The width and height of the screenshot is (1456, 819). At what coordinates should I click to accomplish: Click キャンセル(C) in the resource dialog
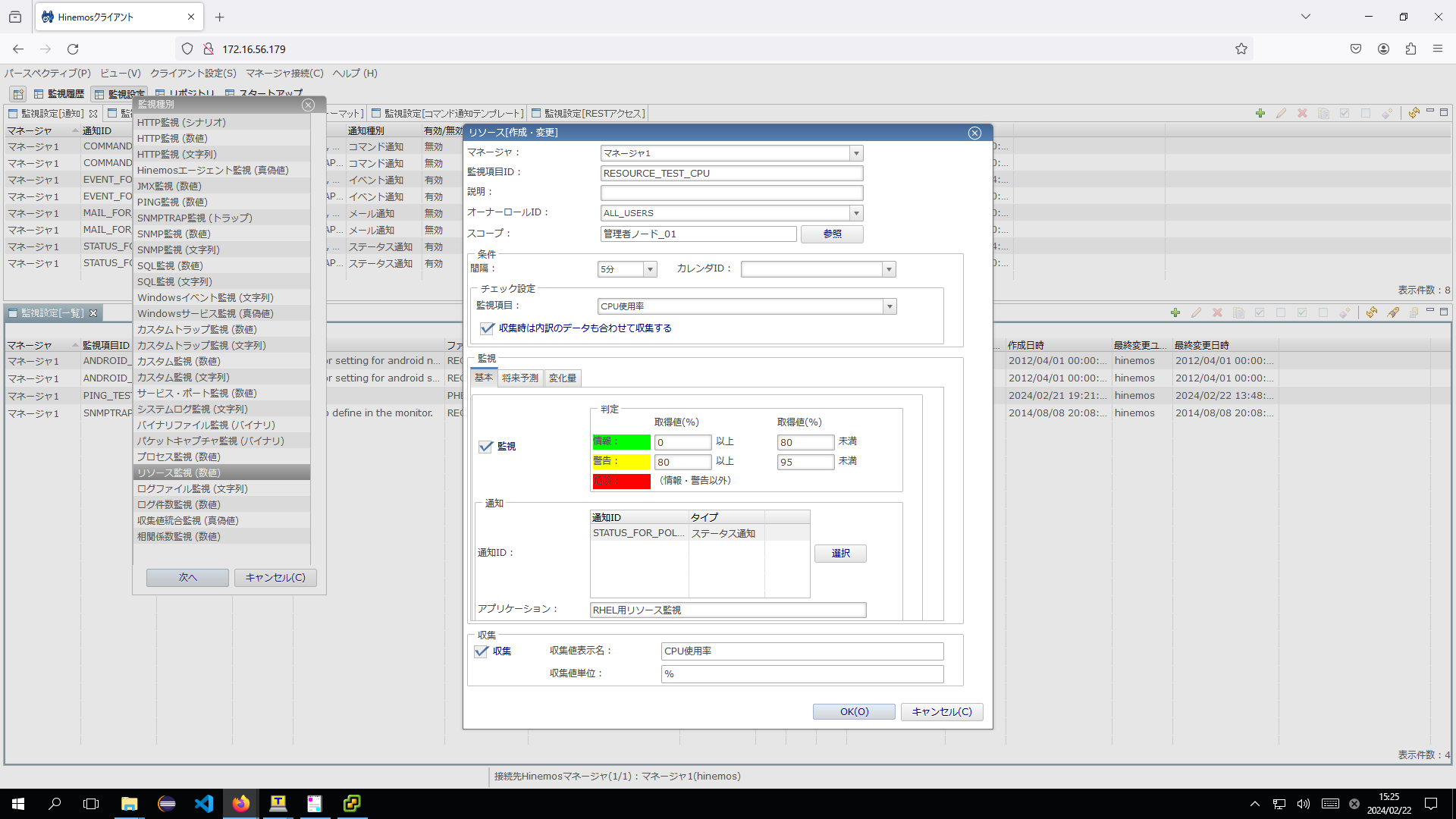(942, 712)
